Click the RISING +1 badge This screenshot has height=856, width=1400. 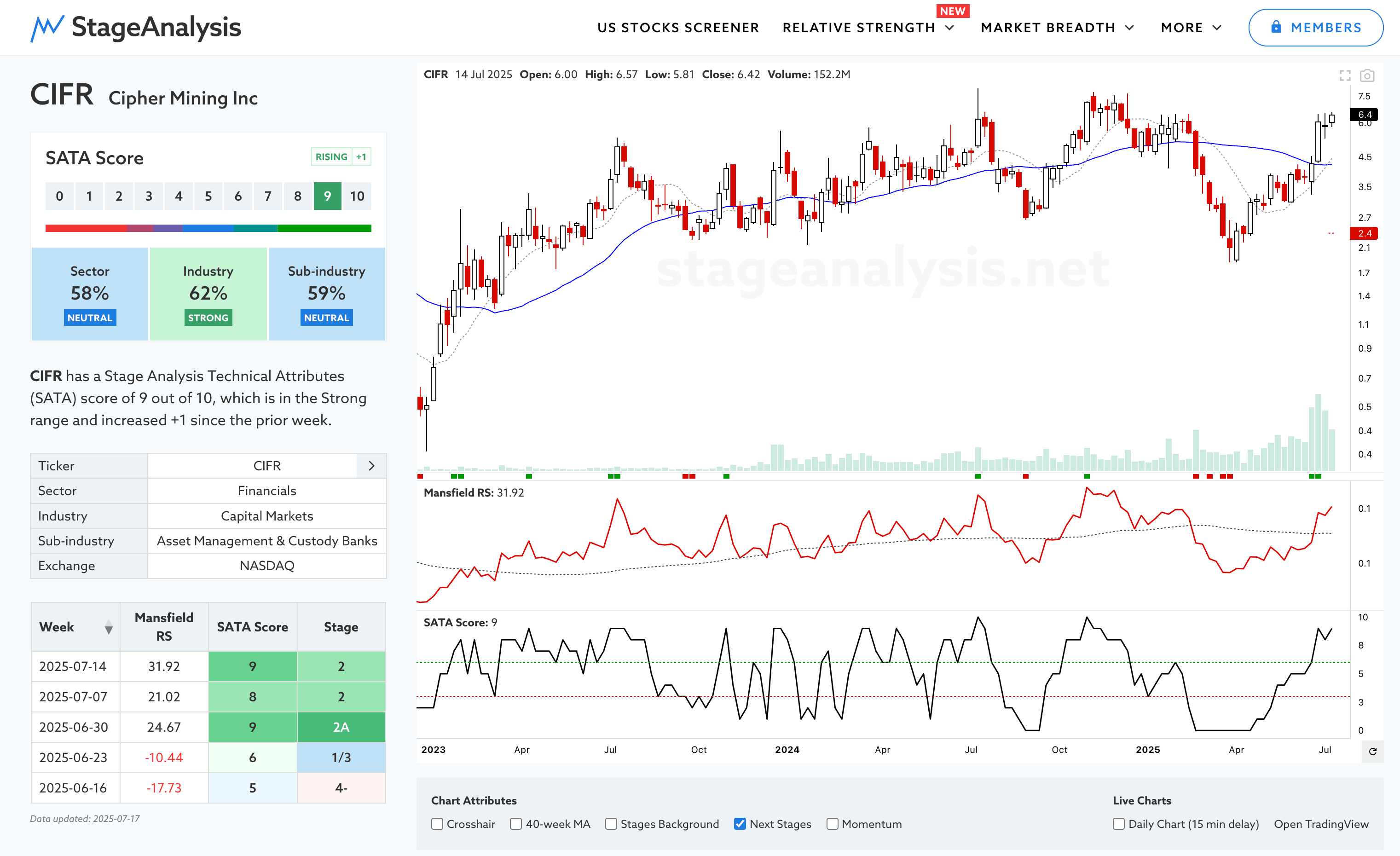341,157
